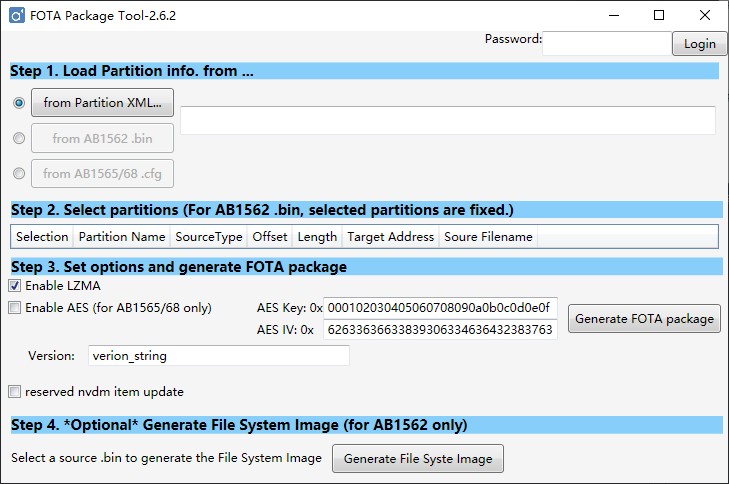Click the partition file path field
This screenshot has height=484, width=729.
pos(447,120)
